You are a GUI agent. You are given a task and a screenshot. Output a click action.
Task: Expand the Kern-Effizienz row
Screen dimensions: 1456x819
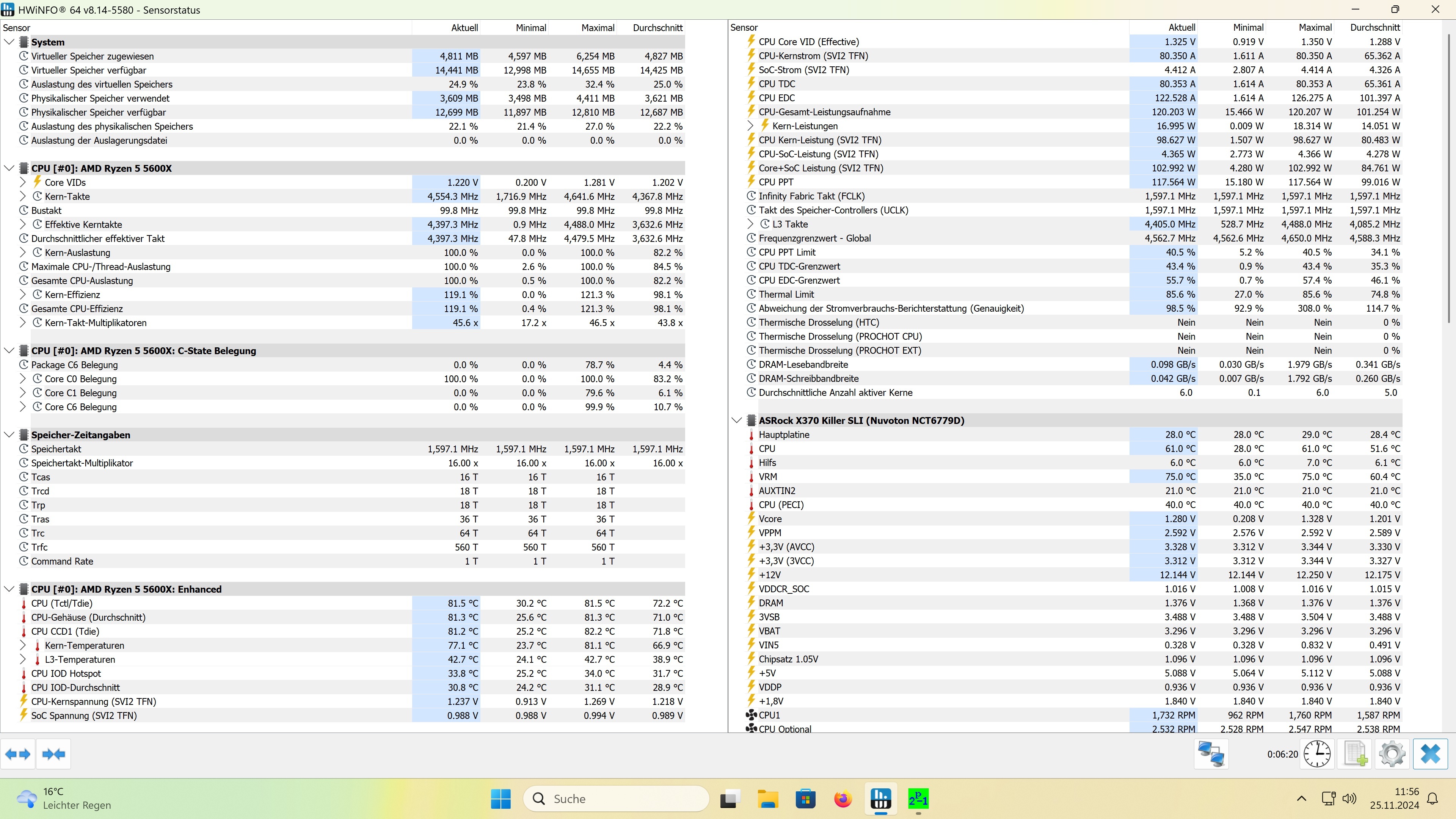(x=23, y=295)
